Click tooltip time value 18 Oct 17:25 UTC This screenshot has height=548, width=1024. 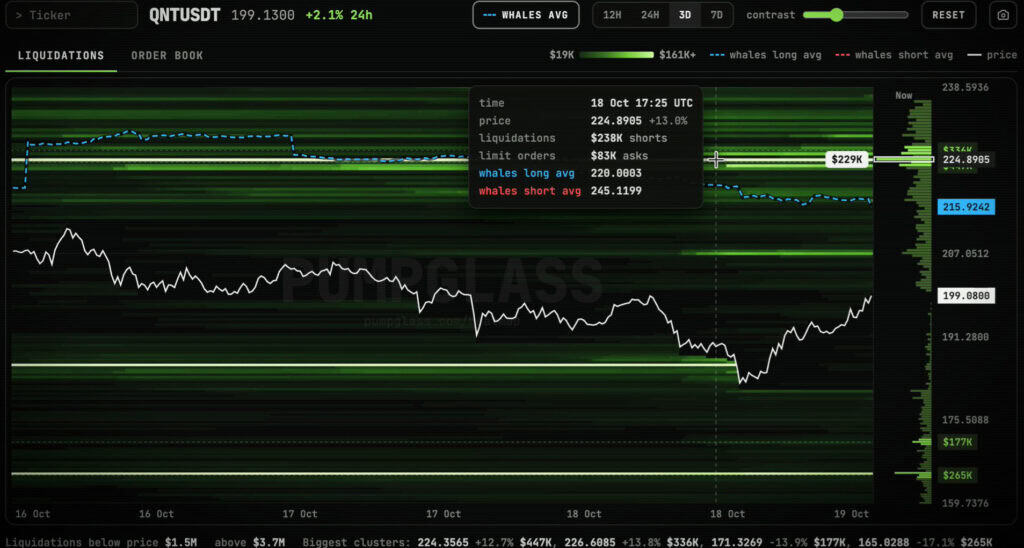click(641, 103)
